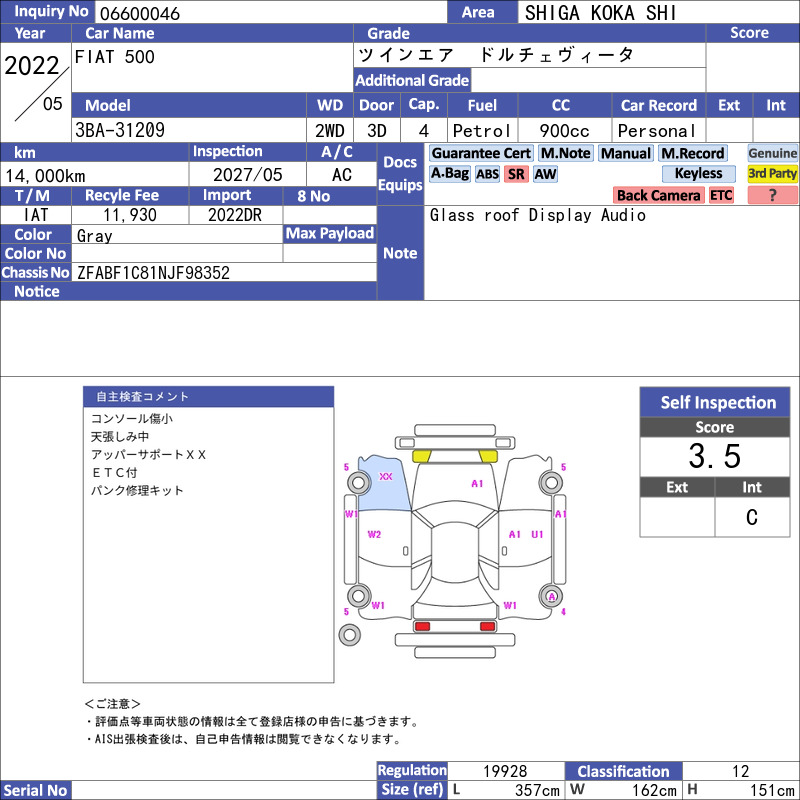Select the 3D door value
Image resolution: width=800 pixels, height=800 pixels.
point(377,131)
